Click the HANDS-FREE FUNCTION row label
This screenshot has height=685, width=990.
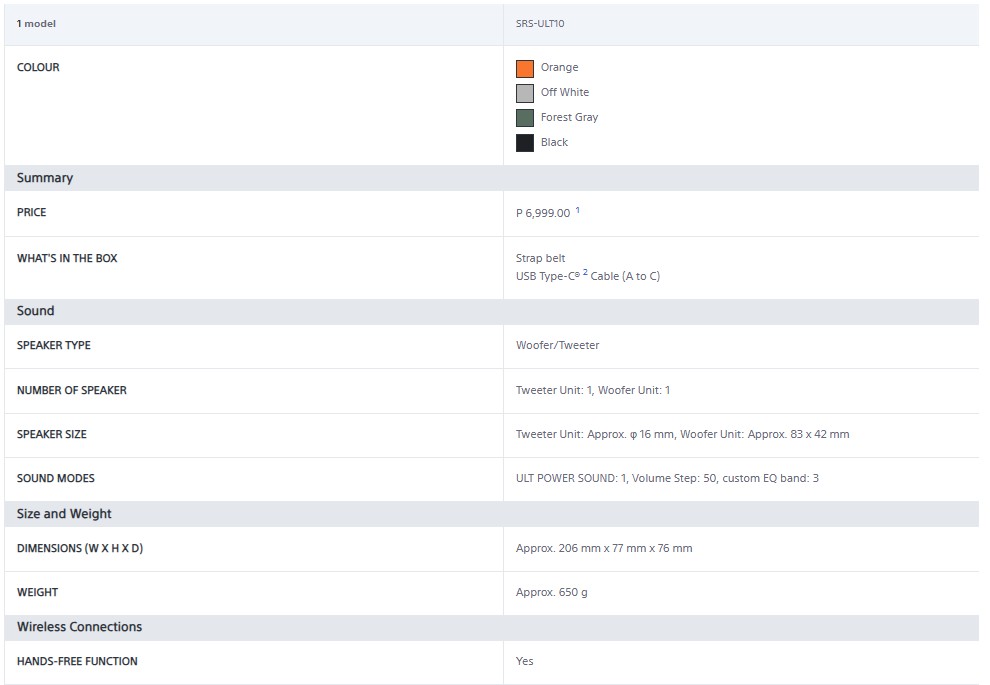(x=77, y=661)
